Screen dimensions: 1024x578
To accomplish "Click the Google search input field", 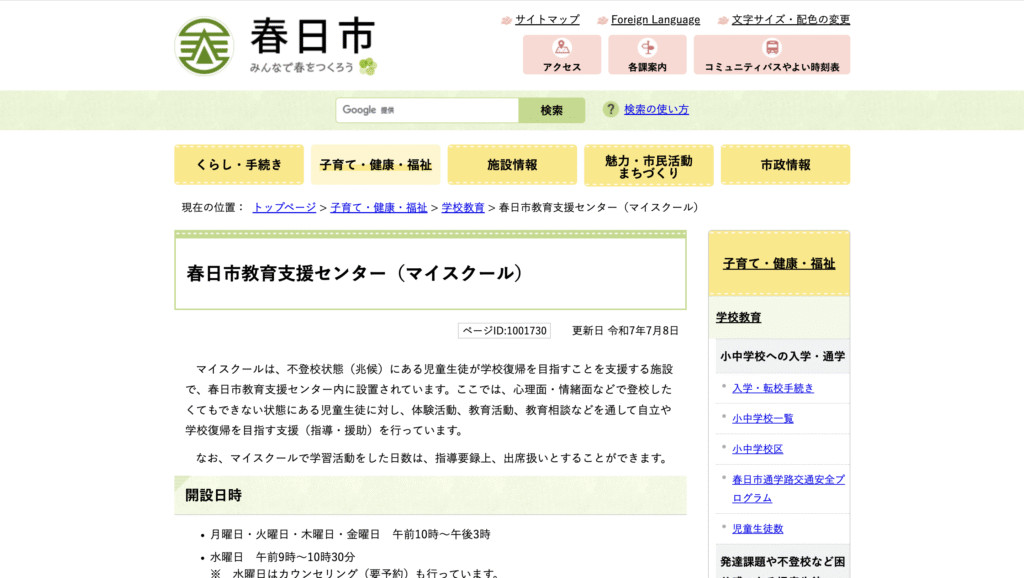I will (x=427, y=110).
